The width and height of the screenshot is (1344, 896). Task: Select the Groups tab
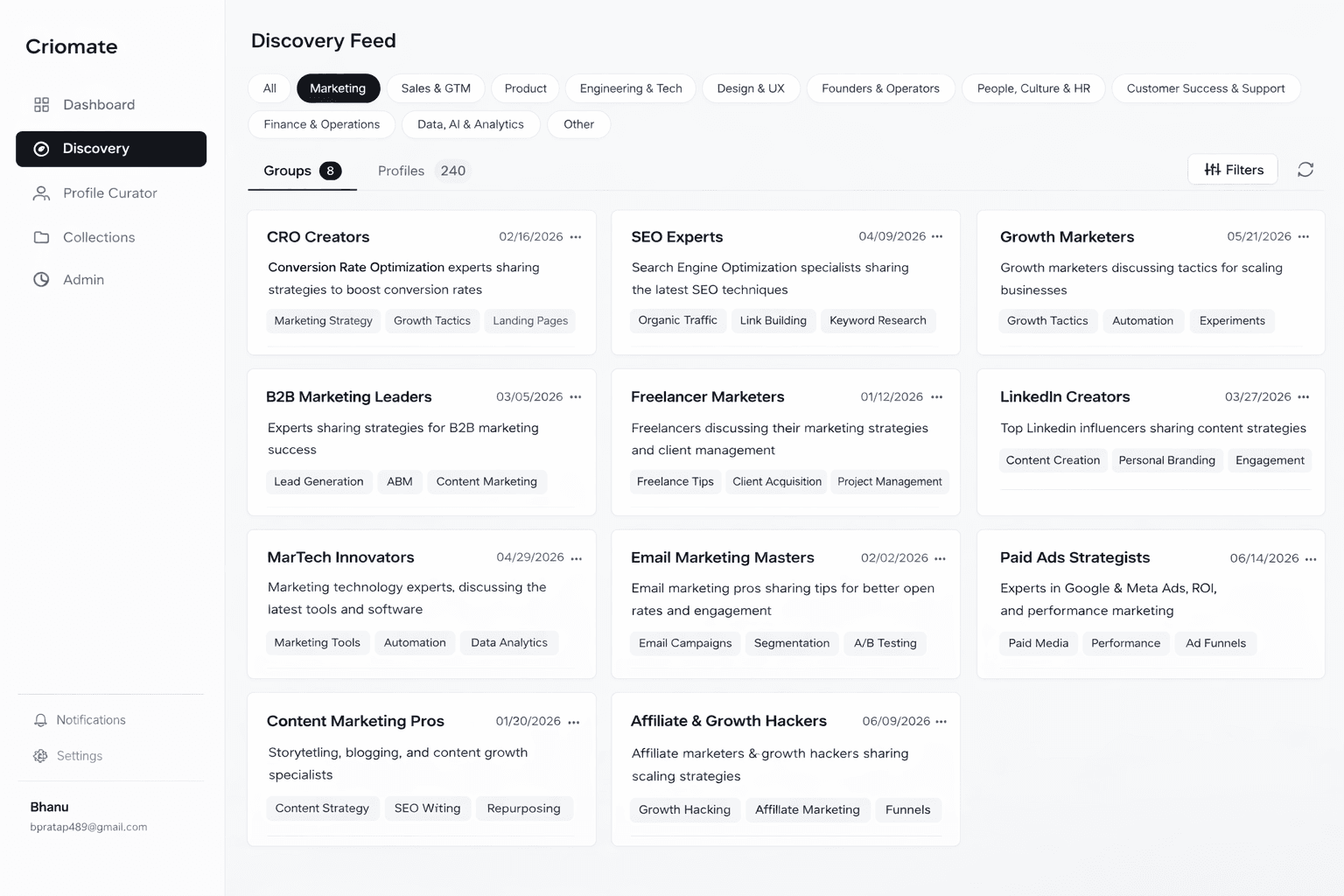point(287,171)
